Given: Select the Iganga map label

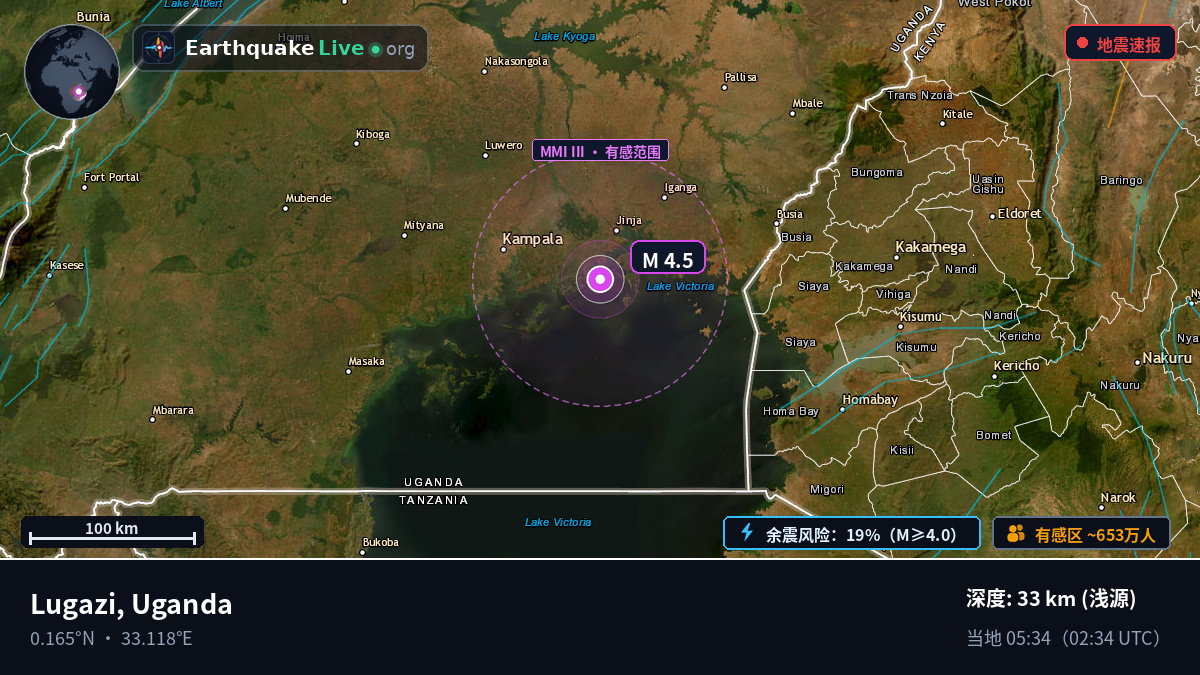Looking at the screenshot, I should click(680, 187).
